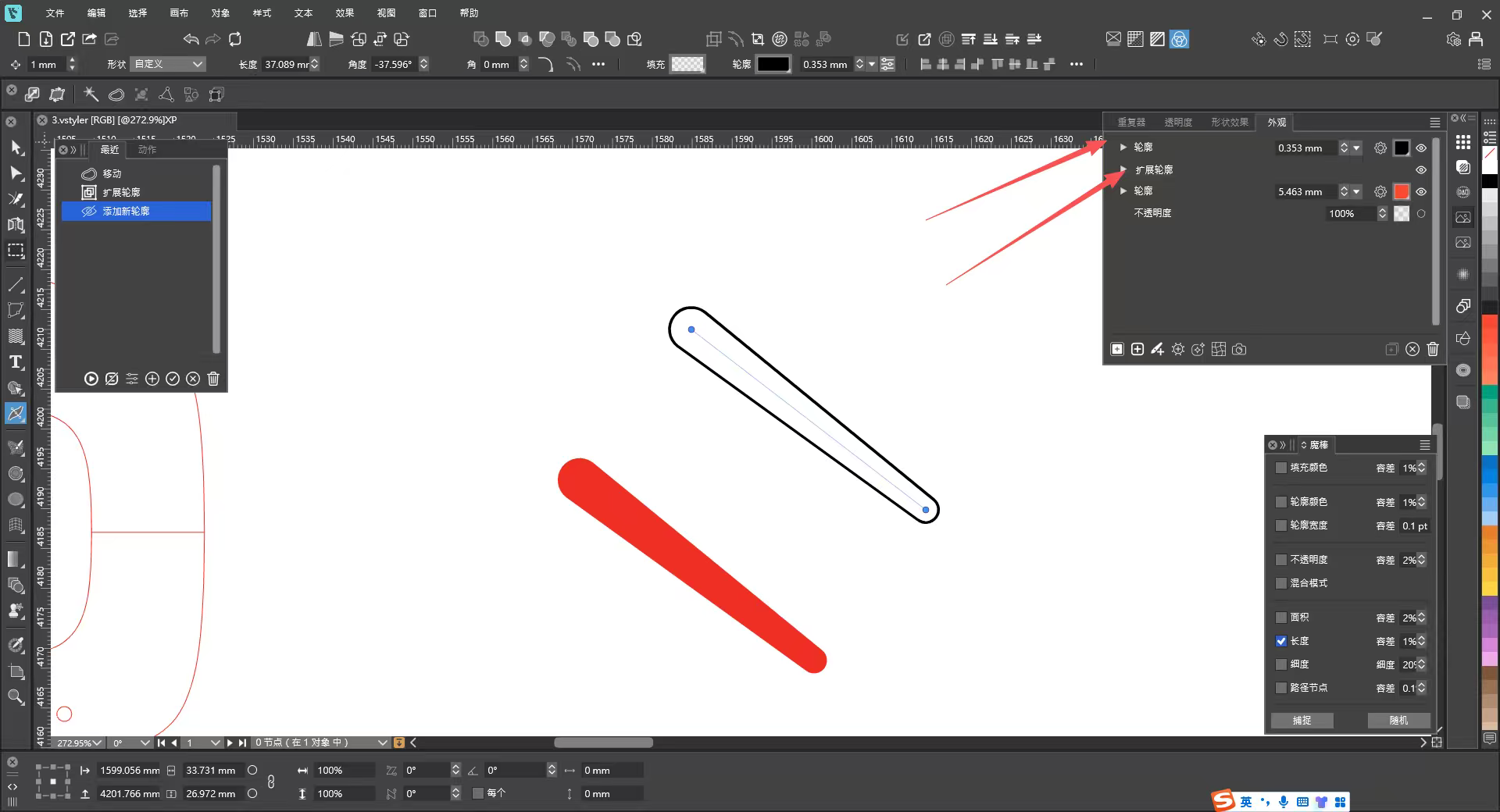Select 扩展轮廓 entry in recent history list

click(121, 192)
